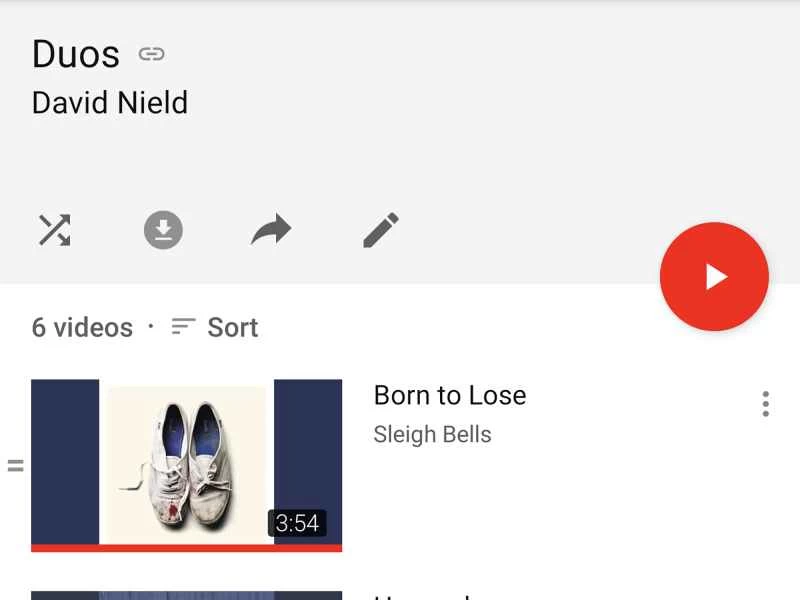Open the Sort dropdown for playlist videos

232,327
